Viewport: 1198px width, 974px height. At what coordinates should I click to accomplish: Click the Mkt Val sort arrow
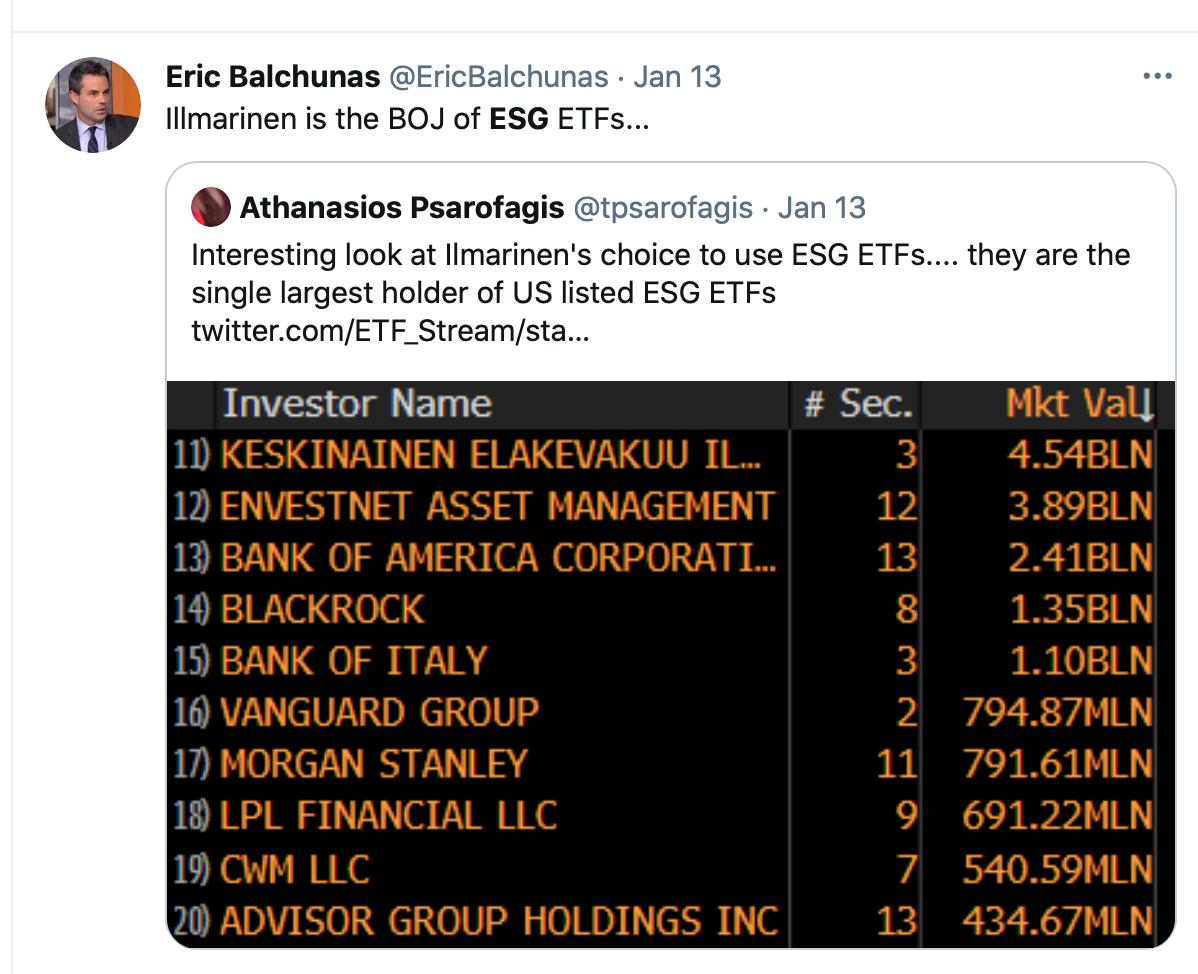pos(1146,405)
